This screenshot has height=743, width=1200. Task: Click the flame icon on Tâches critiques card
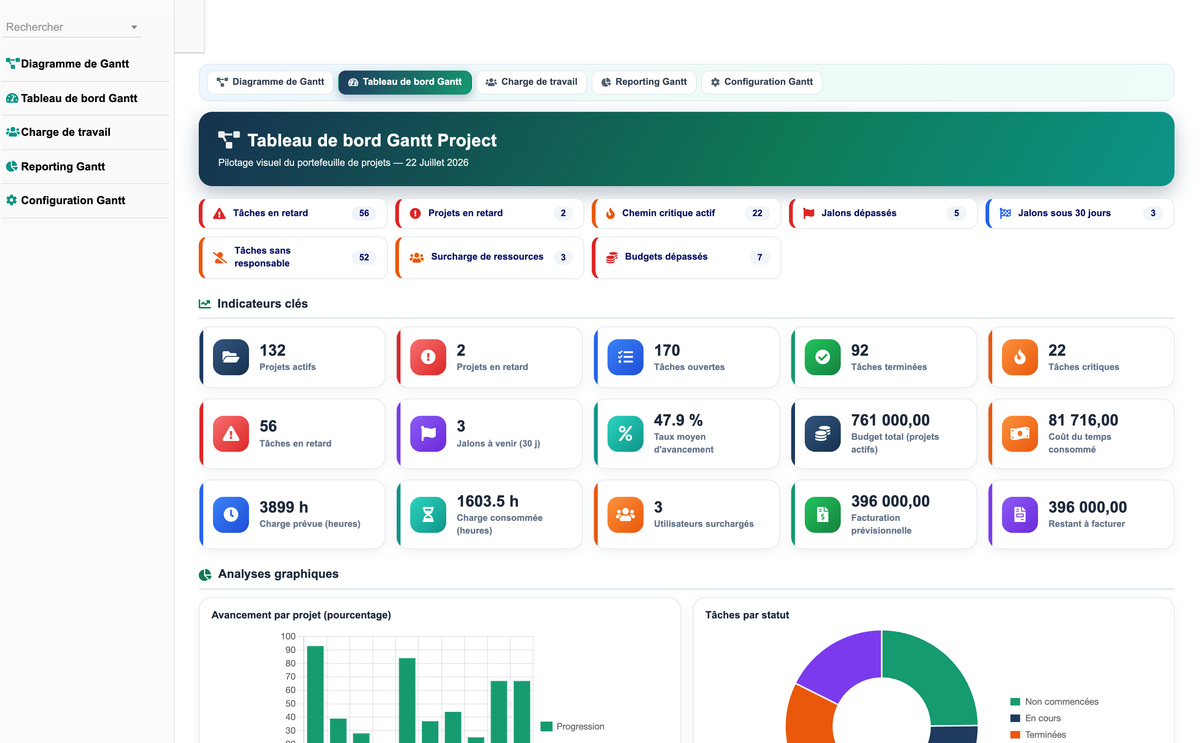(1020, 357)
